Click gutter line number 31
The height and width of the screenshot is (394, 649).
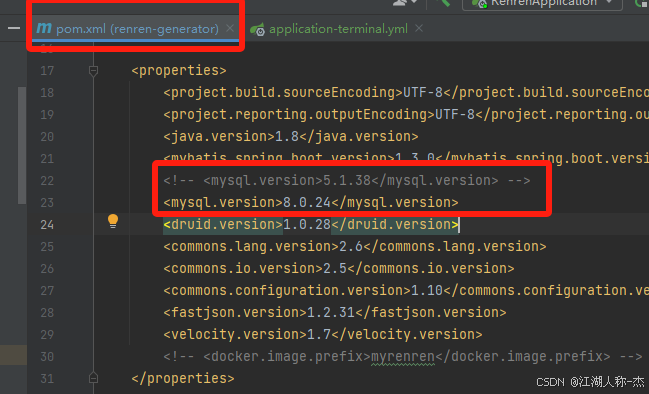[47, 379]
